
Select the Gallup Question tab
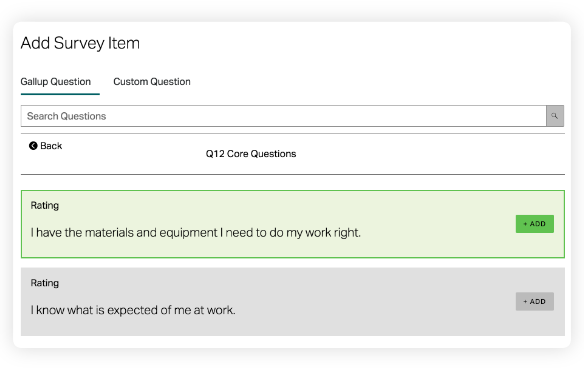point(56,82)
